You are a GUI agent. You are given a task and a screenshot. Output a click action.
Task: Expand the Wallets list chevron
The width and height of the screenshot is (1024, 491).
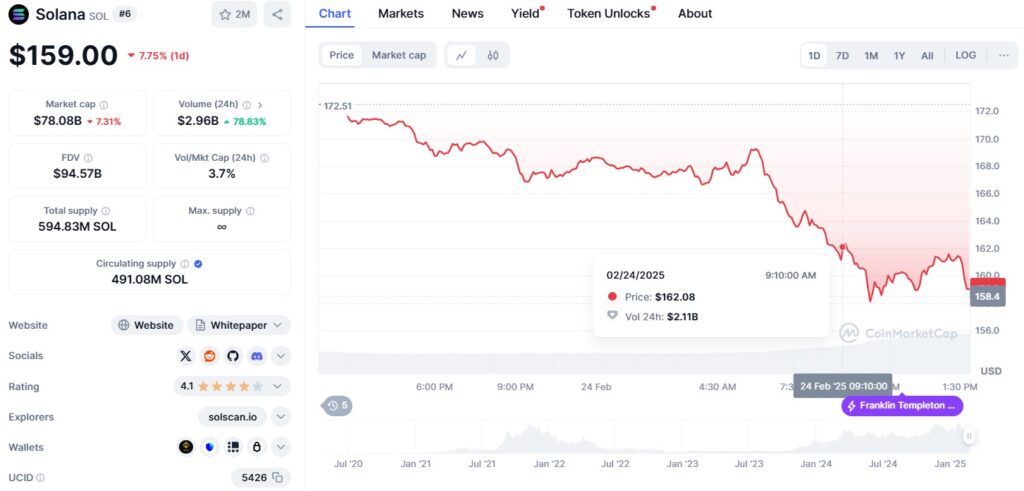tap(281, 447)
